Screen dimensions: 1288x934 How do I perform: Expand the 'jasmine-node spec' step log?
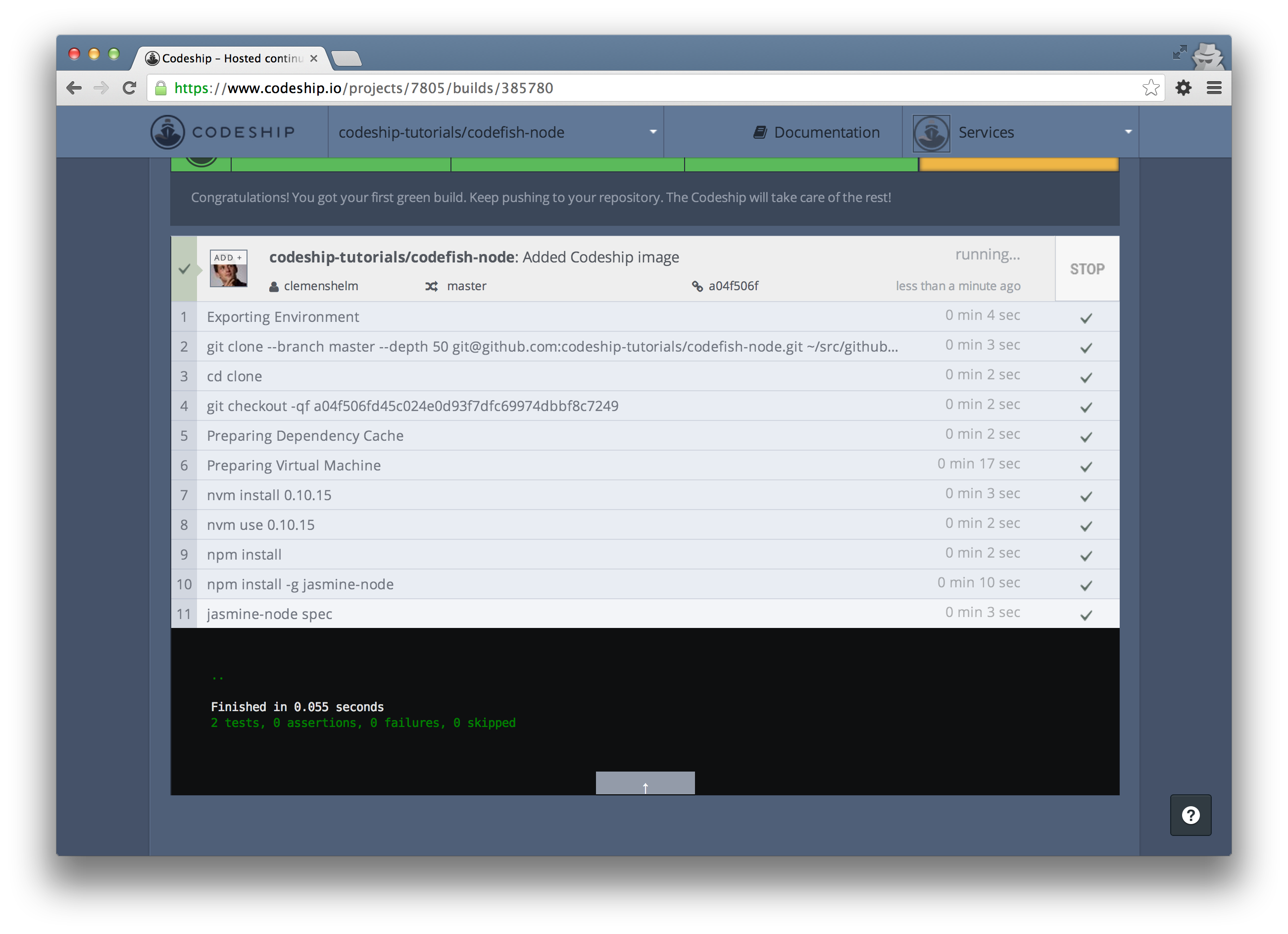click(269, 614)
